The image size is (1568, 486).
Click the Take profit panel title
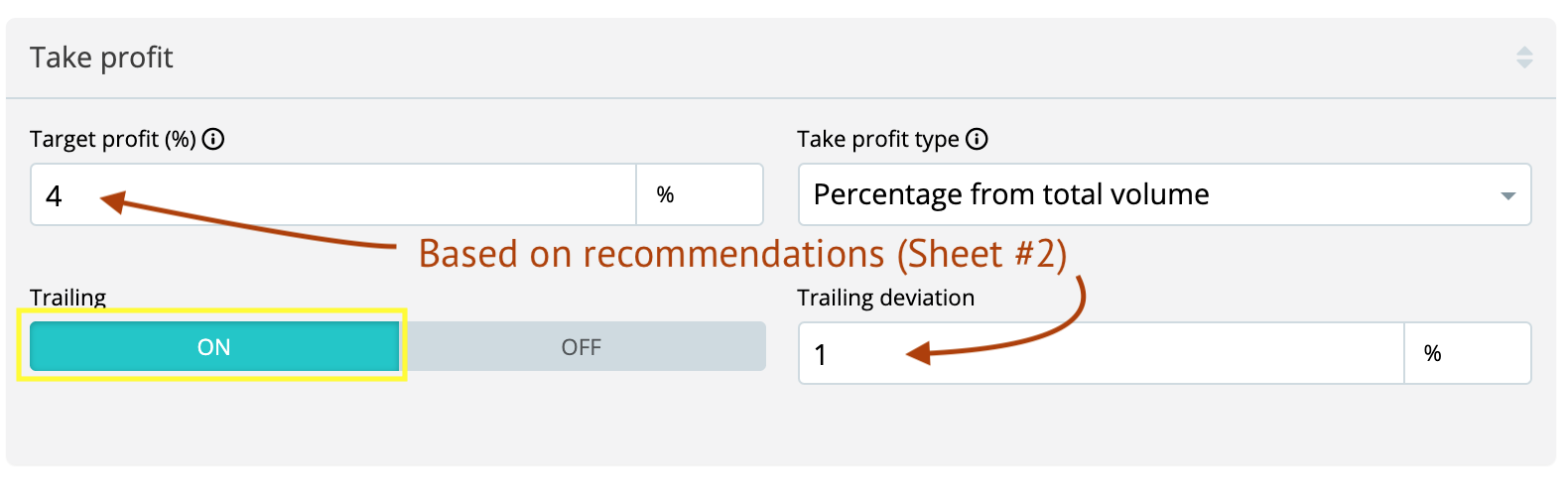101,58
